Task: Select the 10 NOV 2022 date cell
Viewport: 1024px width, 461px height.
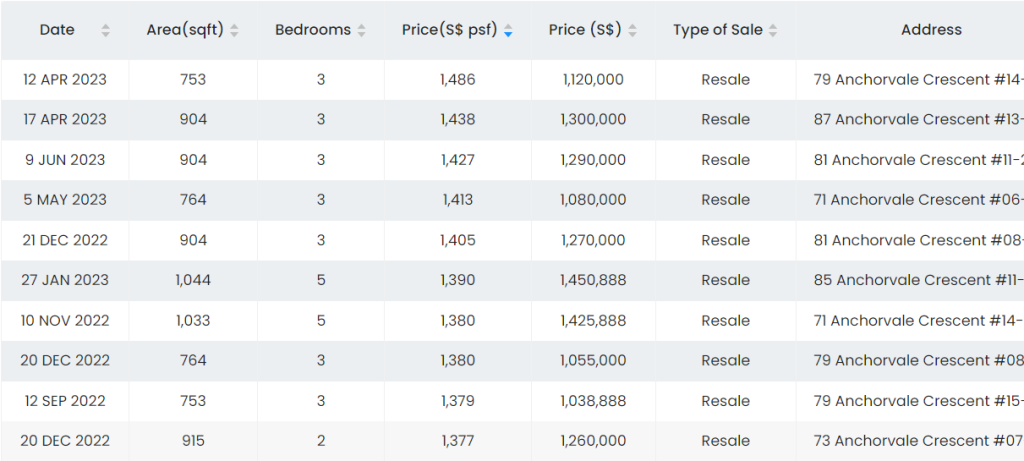Action: click(65, 320)
